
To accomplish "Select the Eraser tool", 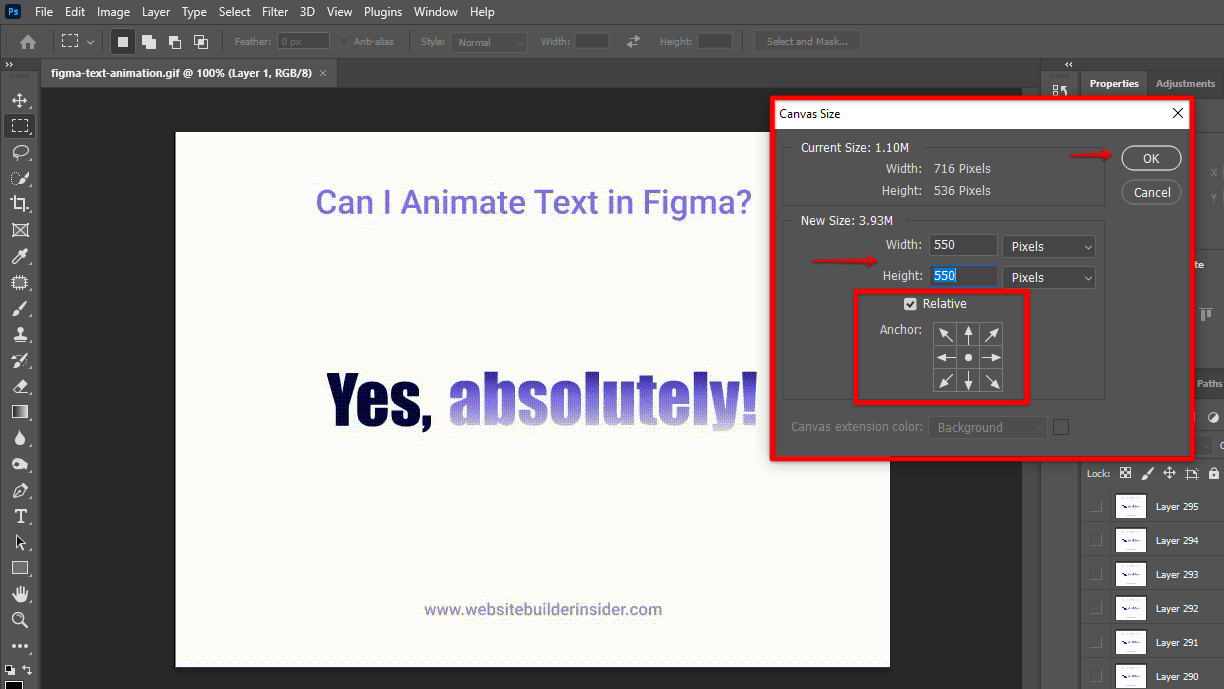I will coord(20,385).
